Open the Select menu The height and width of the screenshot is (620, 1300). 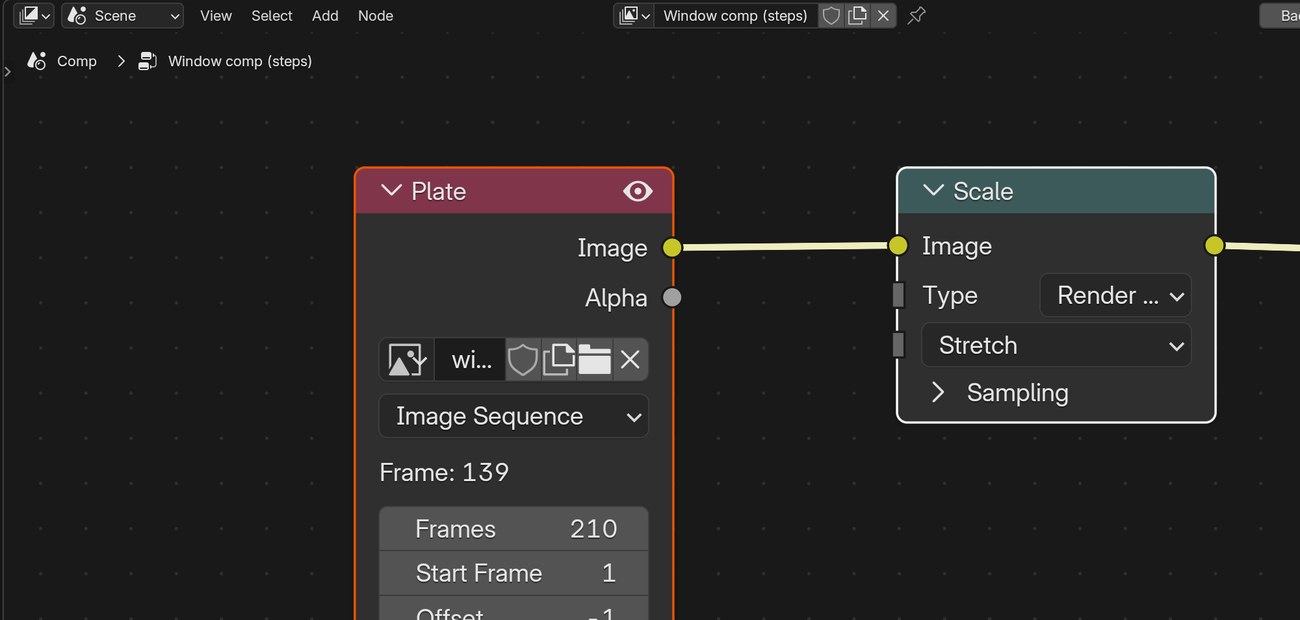tap(272, 15)
